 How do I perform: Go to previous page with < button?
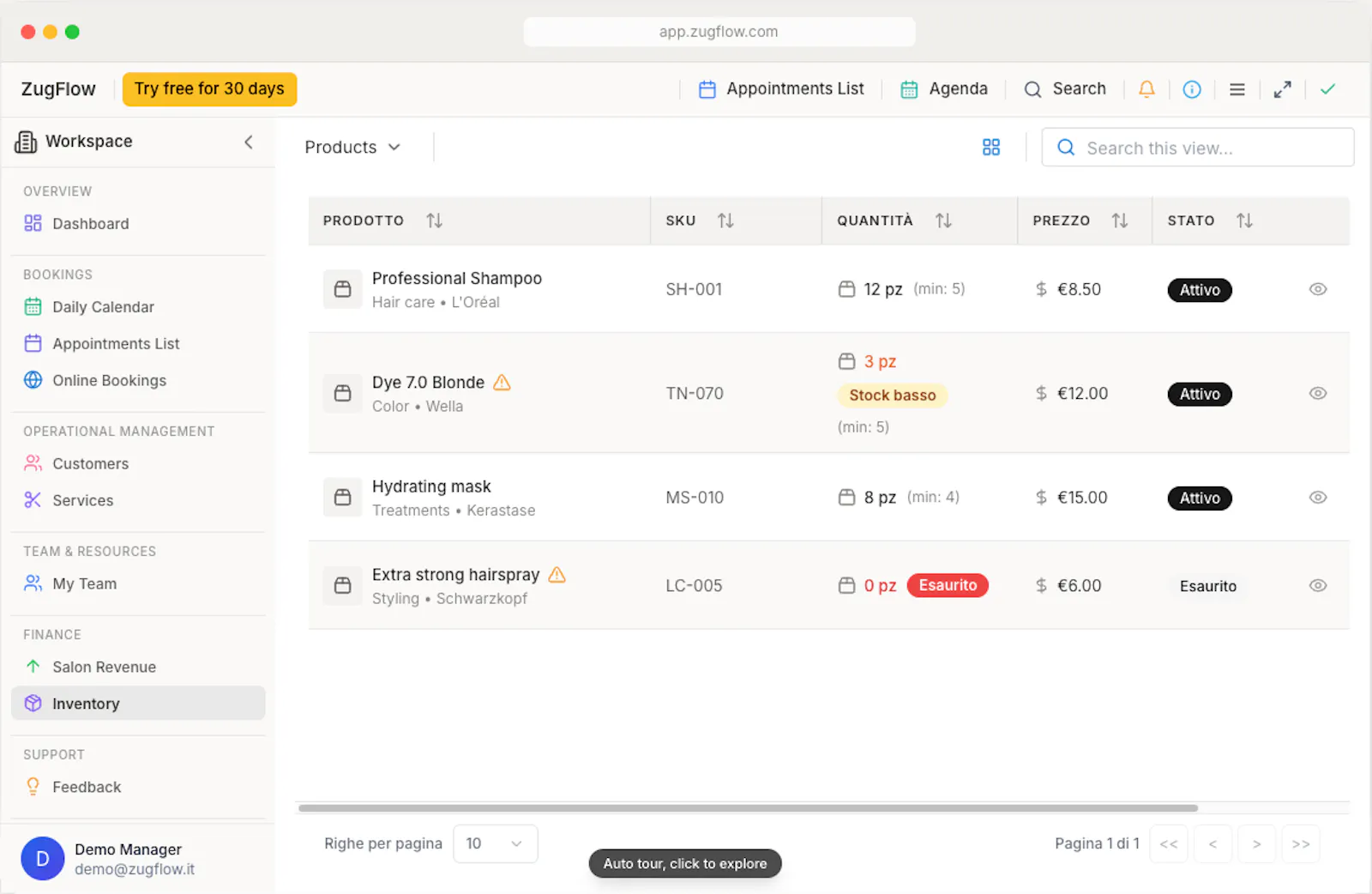(1213, 844)
